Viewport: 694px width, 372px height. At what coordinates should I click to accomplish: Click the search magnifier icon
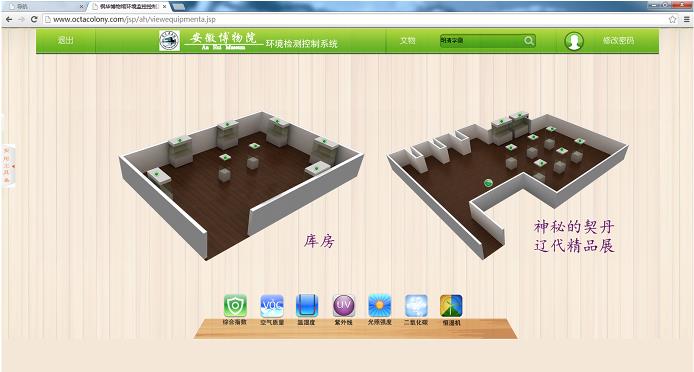528,41
